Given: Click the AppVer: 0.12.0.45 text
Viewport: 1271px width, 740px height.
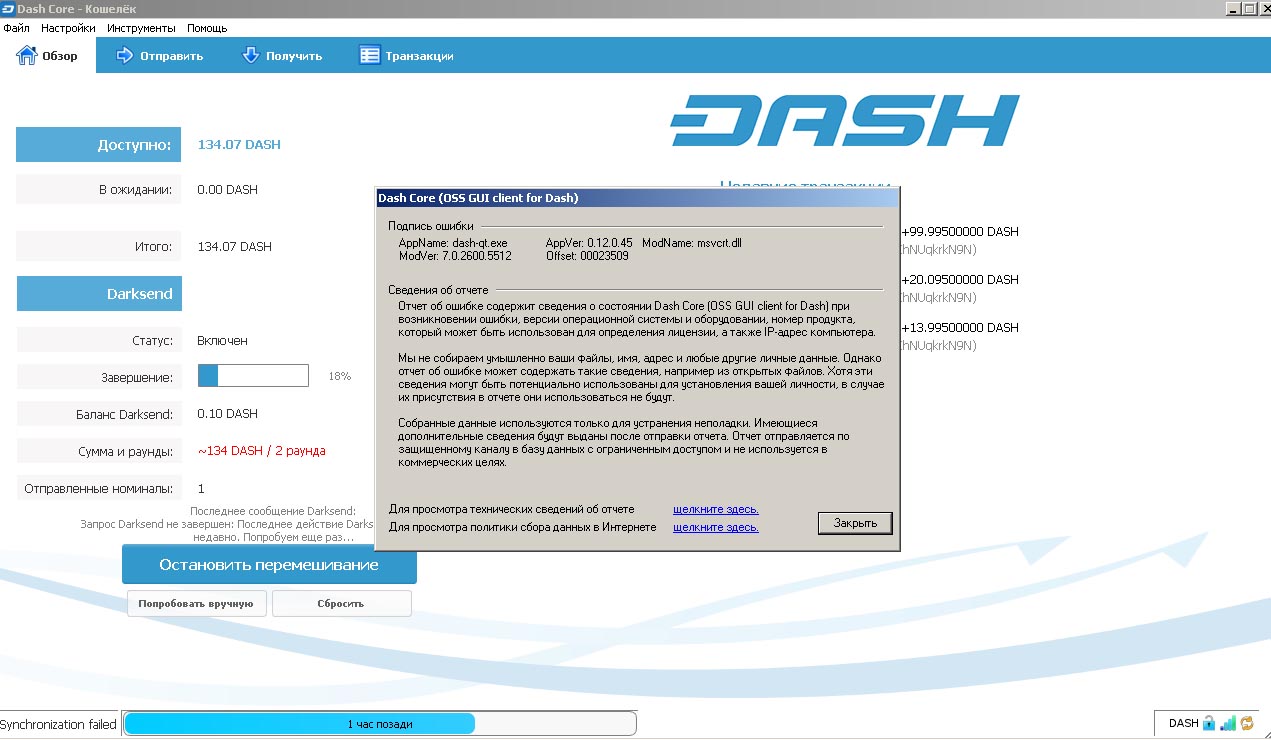Looking at the screenshot, I should point(589,243).
